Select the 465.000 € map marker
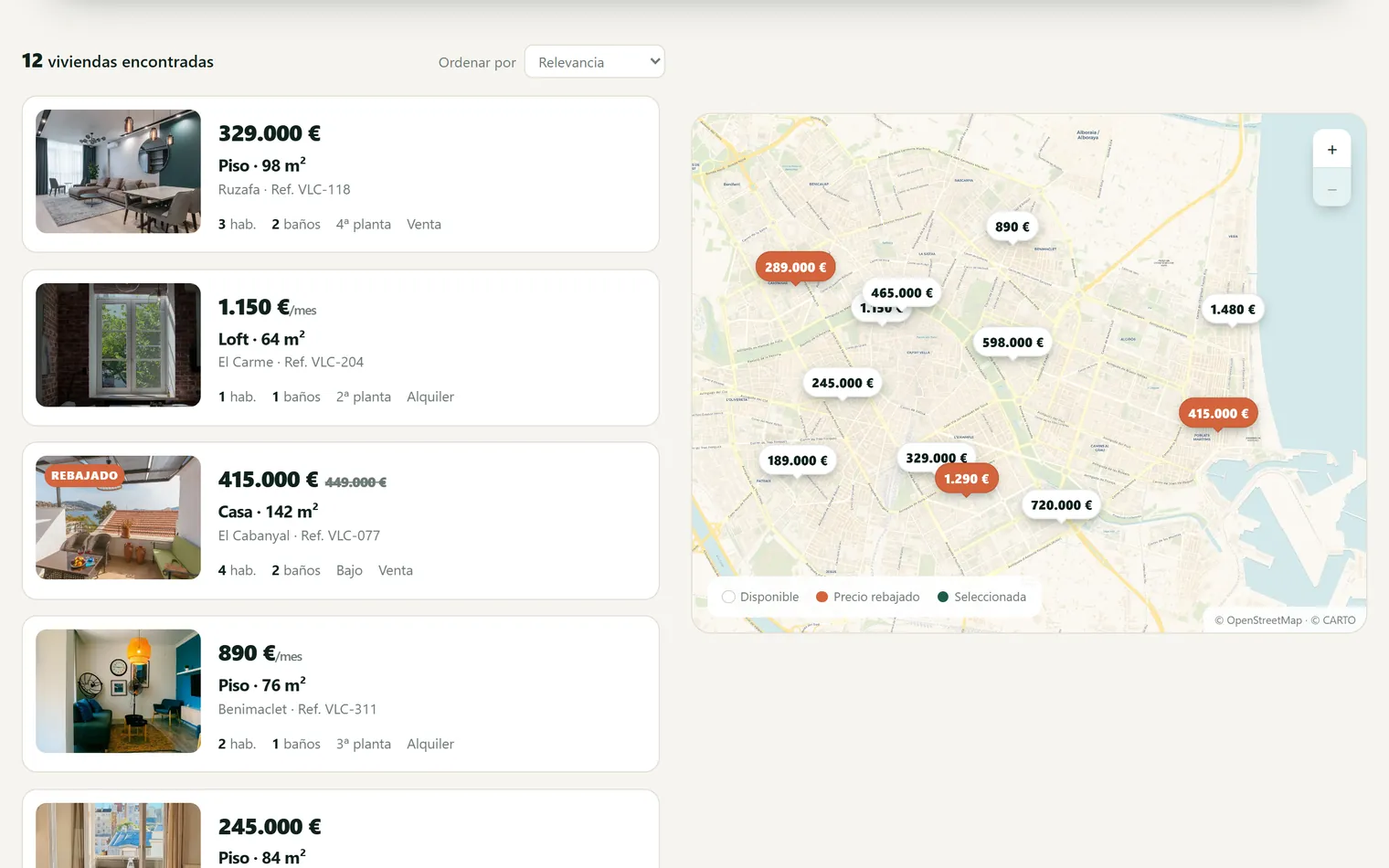Image resolution: width=1389 pixels, height=868 pixels. (902, 292)
